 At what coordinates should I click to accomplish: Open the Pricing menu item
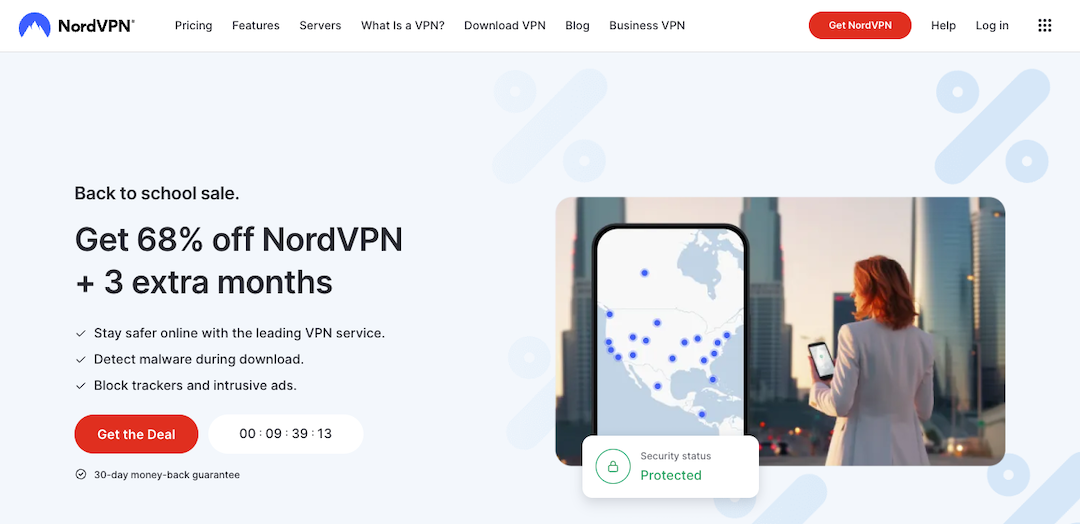point(194,25)
